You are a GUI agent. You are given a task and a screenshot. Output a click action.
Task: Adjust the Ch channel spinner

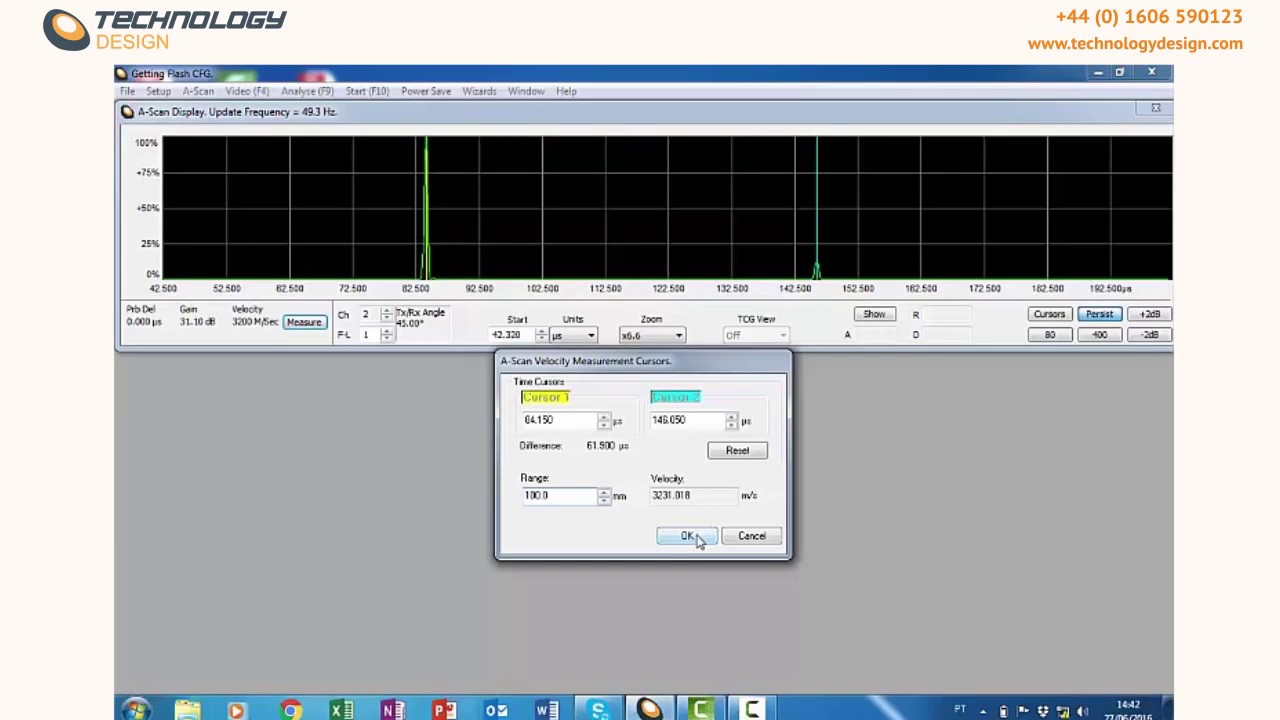[x=387, y=314]
